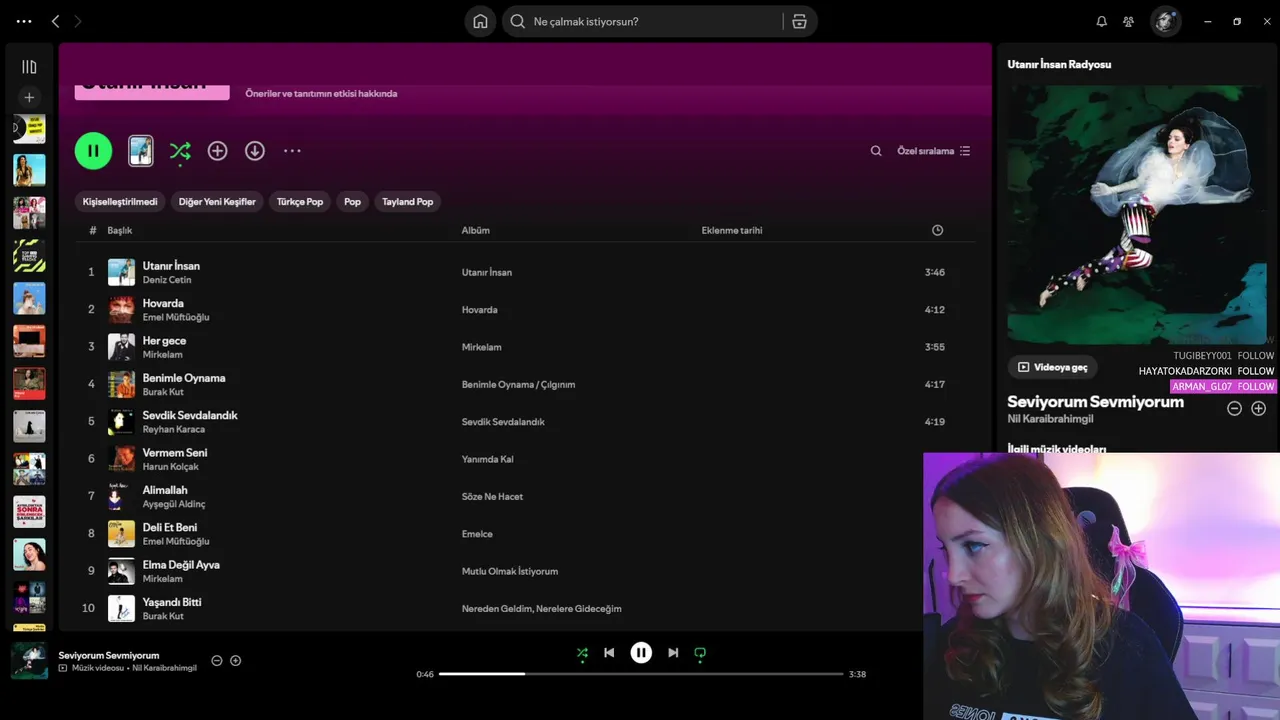Open the topmost playlist in library sidebar
Image resolution: width=1280 pixels, height=720 pixels.
pyautogui.click(x=29, y=128)
